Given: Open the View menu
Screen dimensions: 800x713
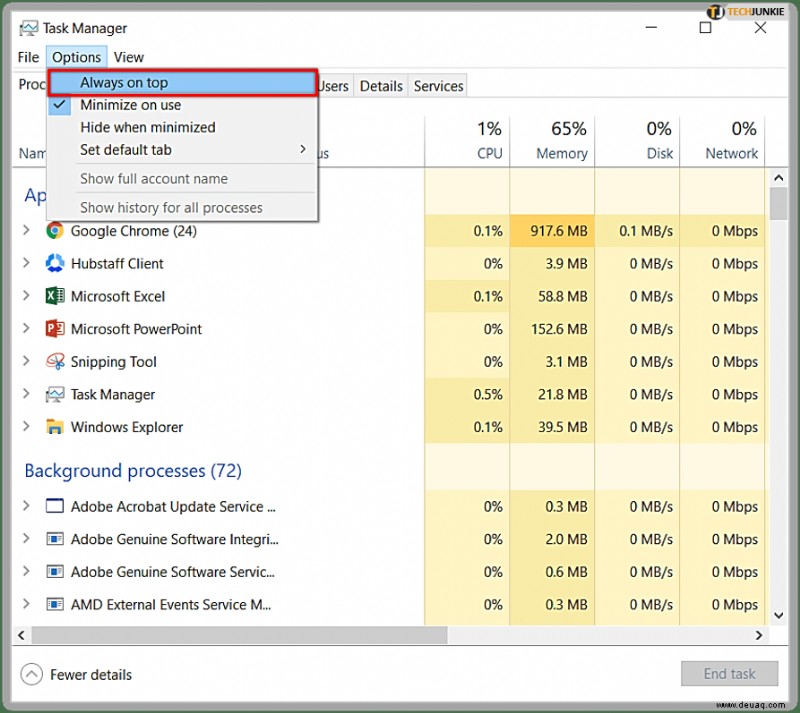Looking at the screenshot, I should click(129, 57).
